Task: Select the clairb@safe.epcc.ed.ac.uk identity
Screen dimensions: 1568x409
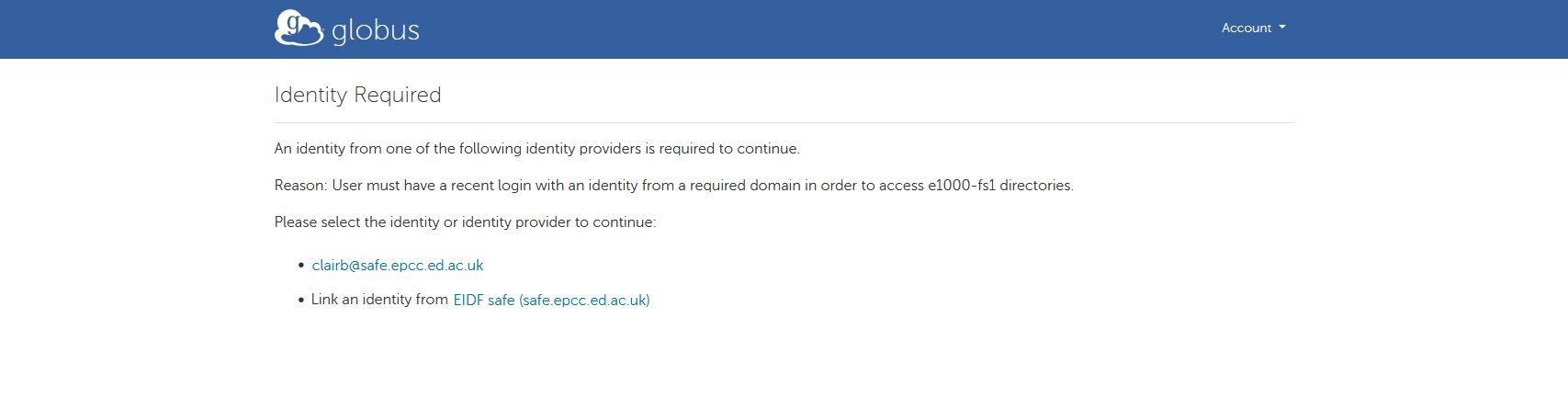Action: (397, 266)
